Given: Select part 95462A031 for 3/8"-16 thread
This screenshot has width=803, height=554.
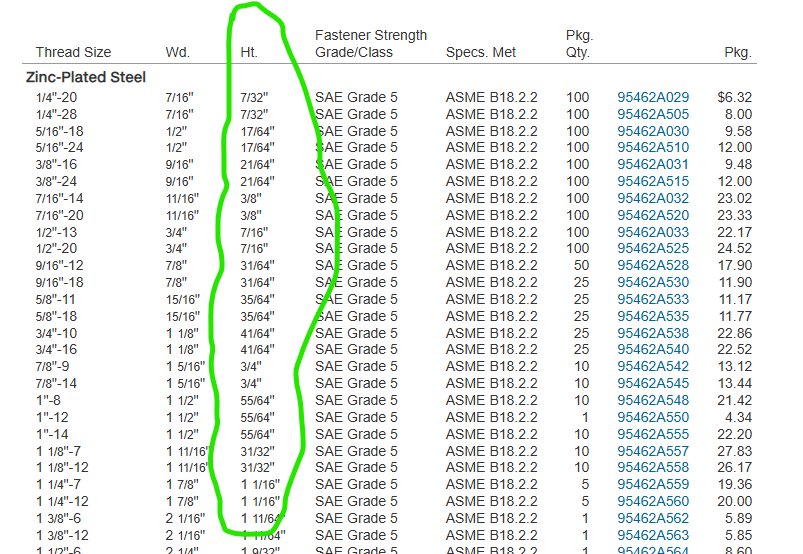Looking at the screenshot, I should (x=653, y=164).
